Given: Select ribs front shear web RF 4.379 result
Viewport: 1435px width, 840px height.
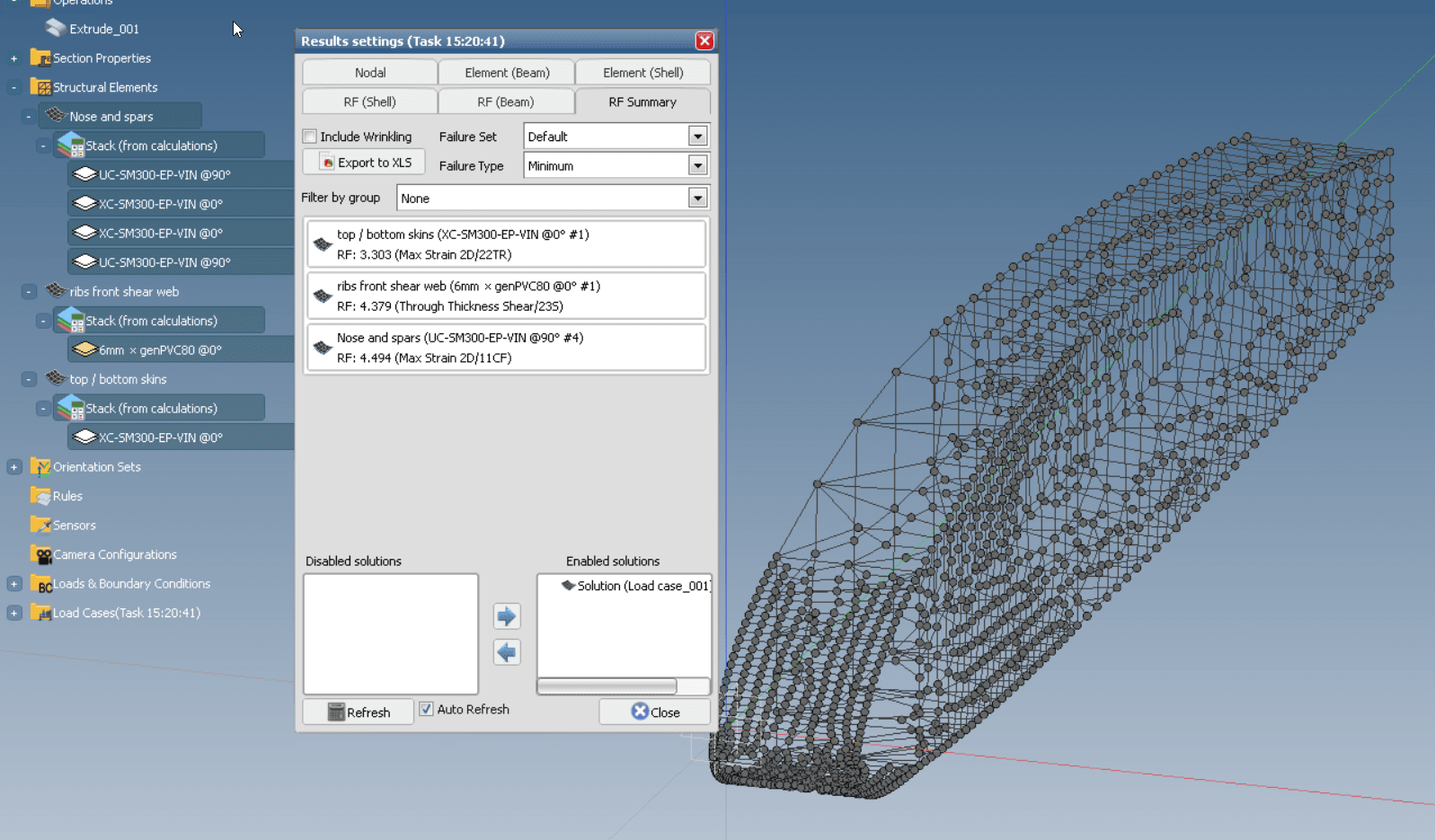Looking at the screenshot, I should (x=506, y=296).
